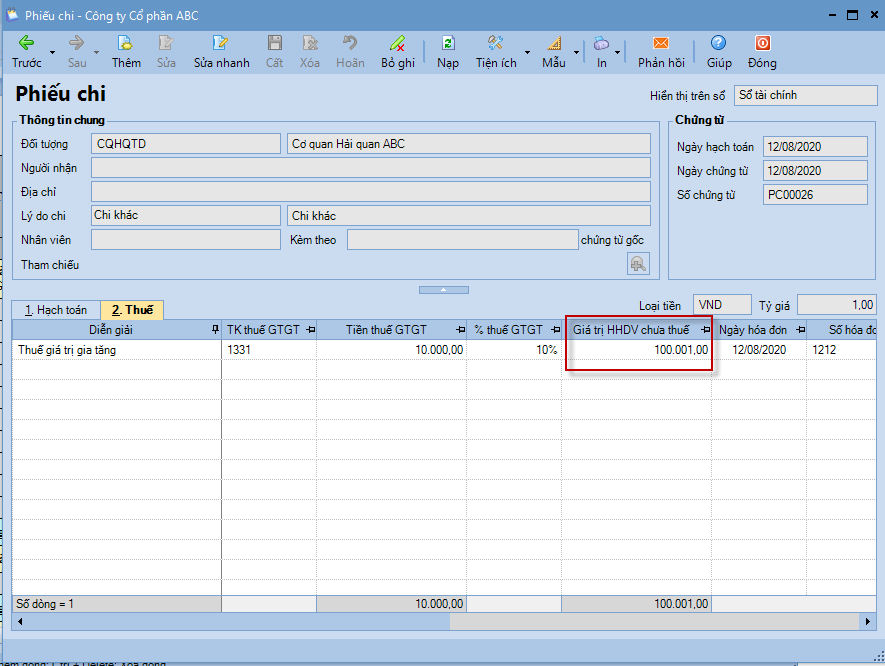Click the Kèm theo field
This screenshot has height=666, width=885.
tap(463, 239)
